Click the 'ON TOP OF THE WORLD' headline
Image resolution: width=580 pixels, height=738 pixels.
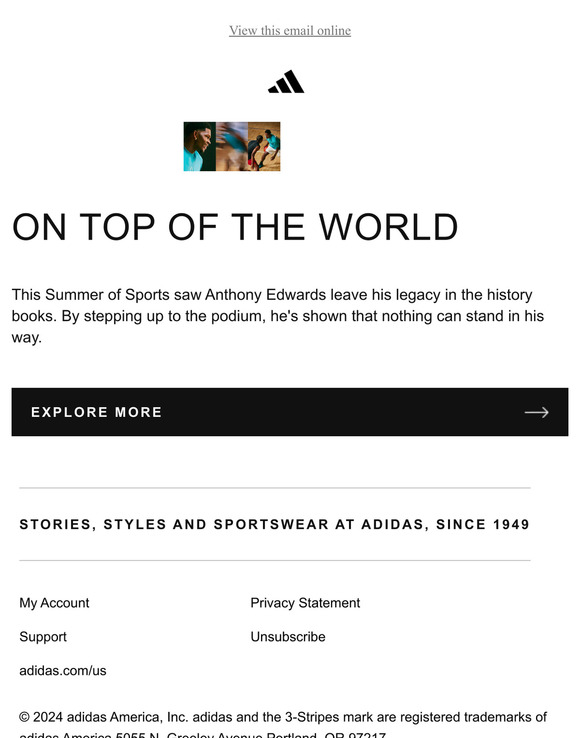pos(234,227)
